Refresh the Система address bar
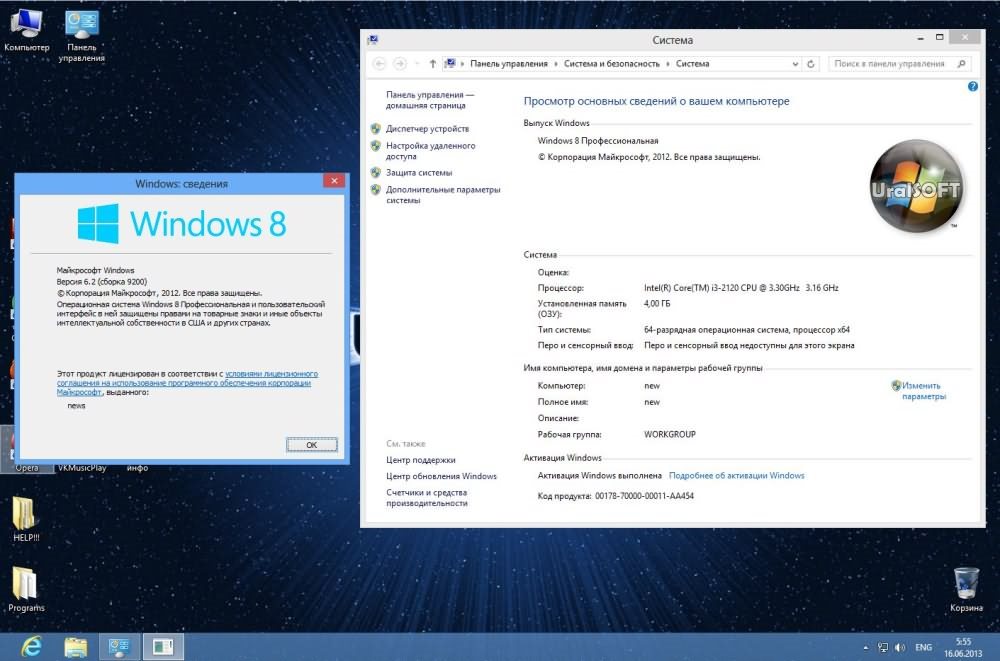Viewport: 1000px width, 661px height. [811, 64]
